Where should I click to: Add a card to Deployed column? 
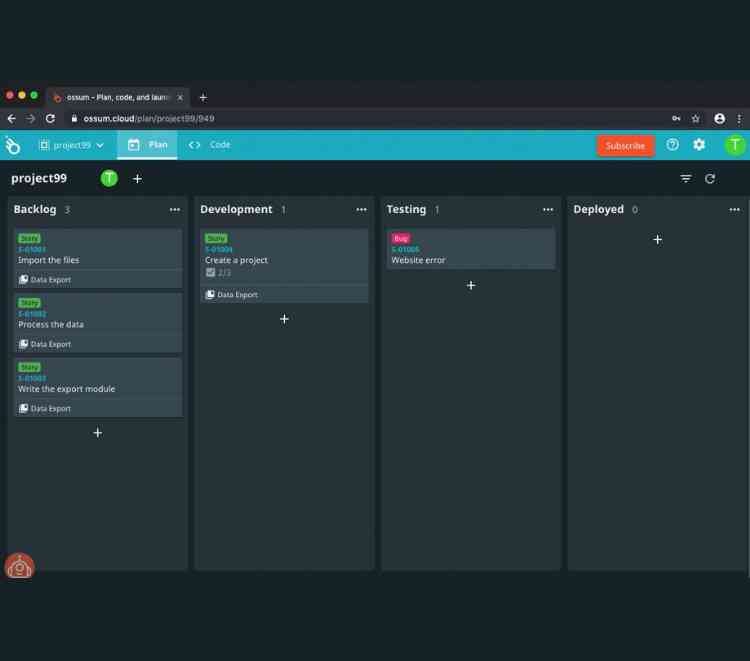[x=657, y=240]
